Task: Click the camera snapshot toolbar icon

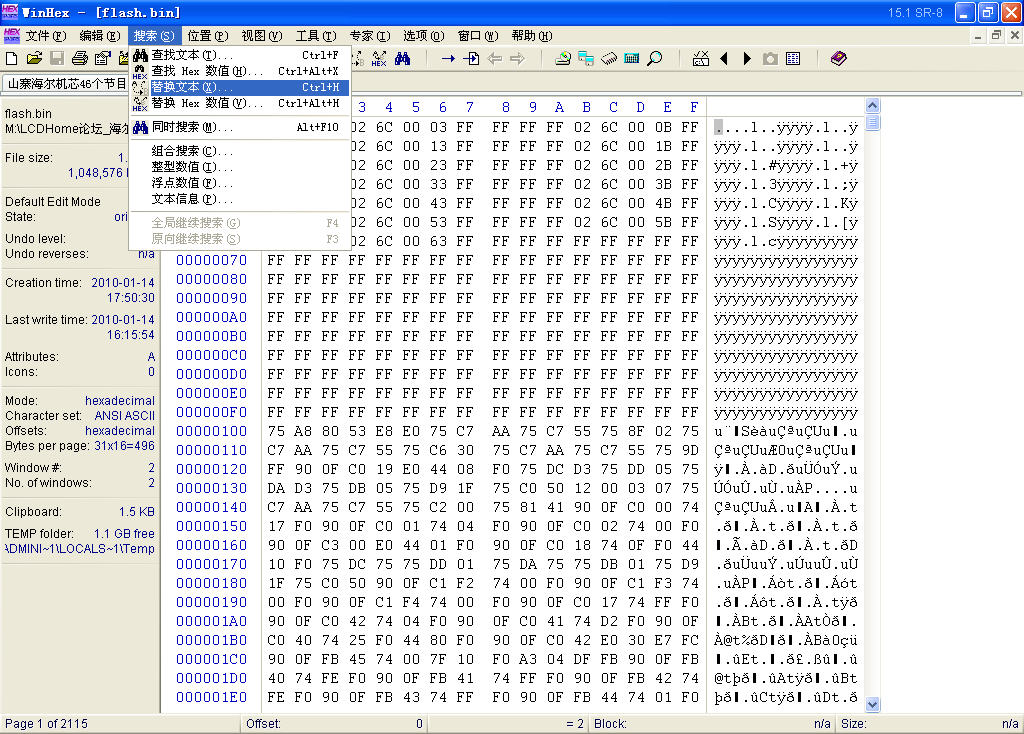Action: 771,59
